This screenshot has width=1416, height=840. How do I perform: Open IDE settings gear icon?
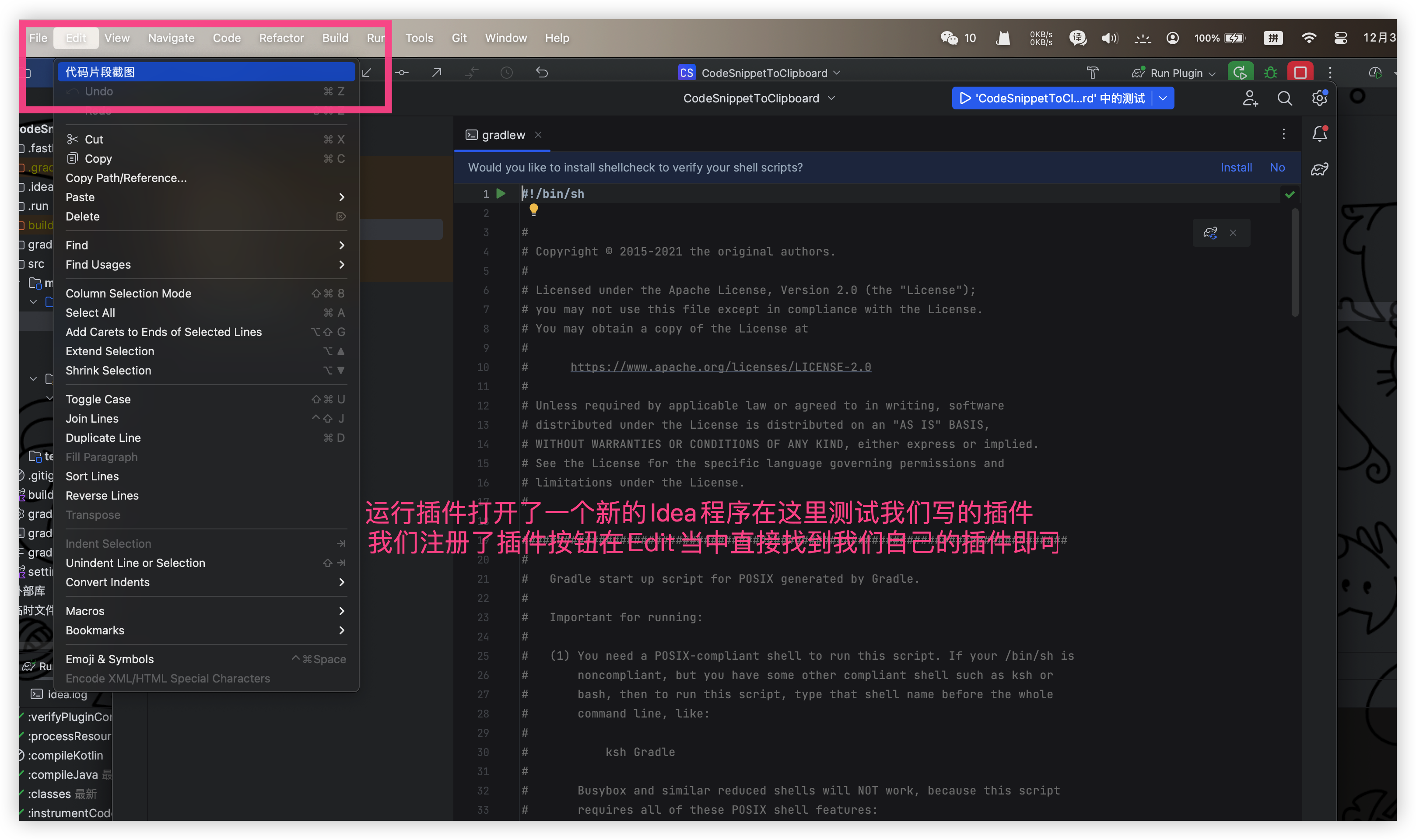pyautogui.click(x=1320, y=98)
